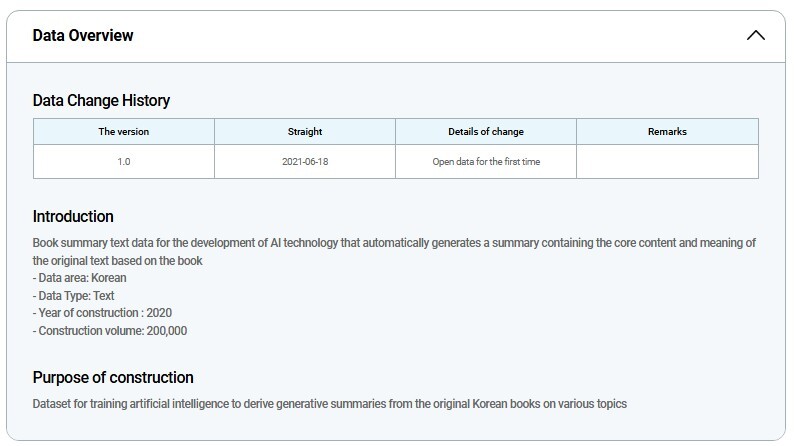Click the 'Details of change' column header
Viewport: 794px width, 446px height.
pyautogui.click(x=485, y=132)
